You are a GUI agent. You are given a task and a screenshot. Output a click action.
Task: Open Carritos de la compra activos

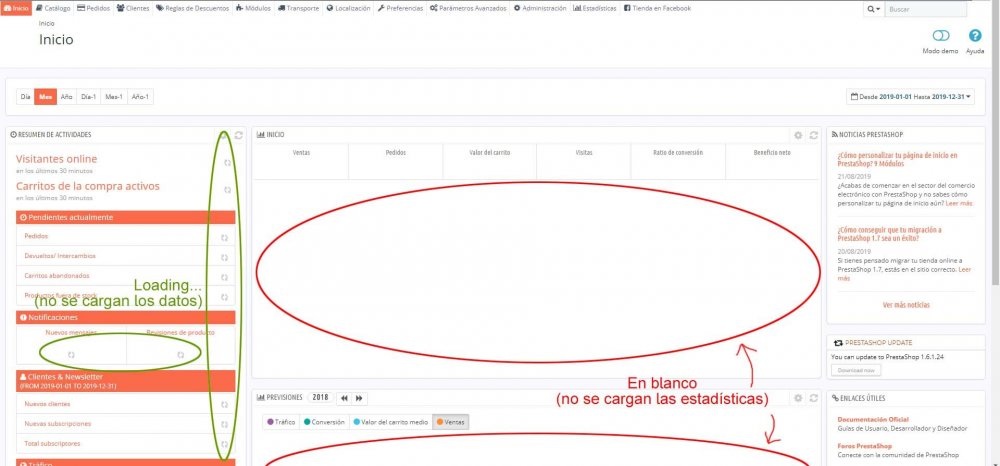point(88,186)
